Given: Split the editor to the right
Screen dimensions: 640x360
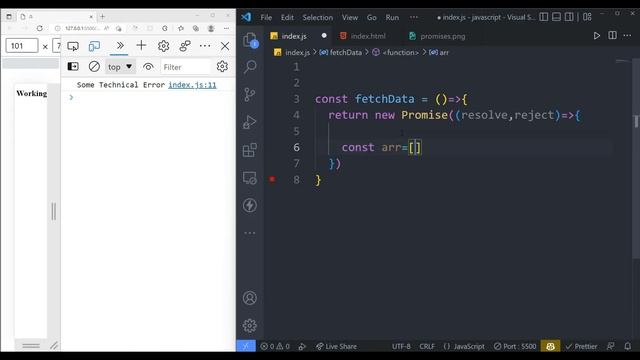Looking at the screenshot, I should pos(612,36).
